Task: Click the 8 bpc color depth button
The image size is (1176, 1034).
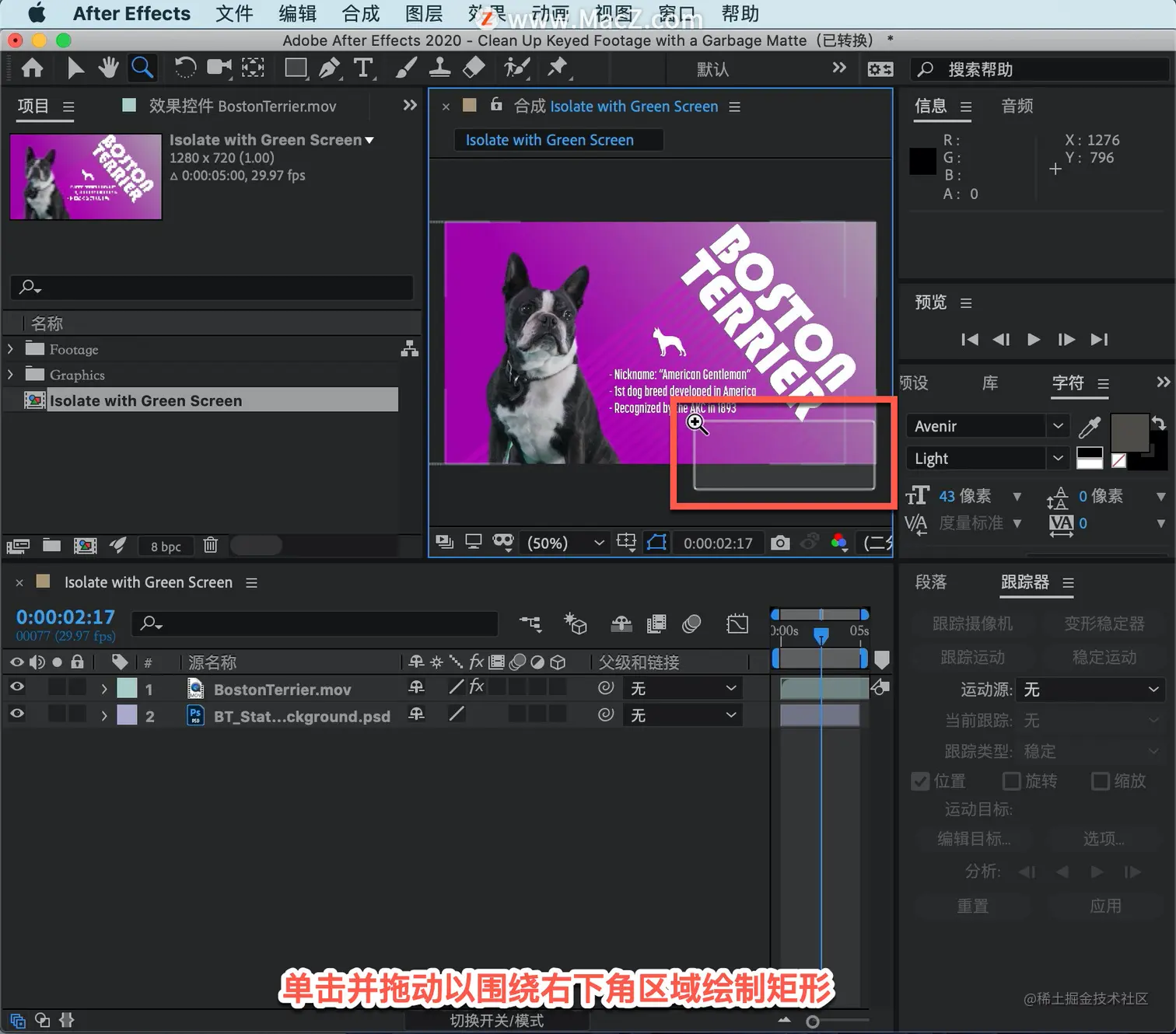Action: [x=166, y=546]
